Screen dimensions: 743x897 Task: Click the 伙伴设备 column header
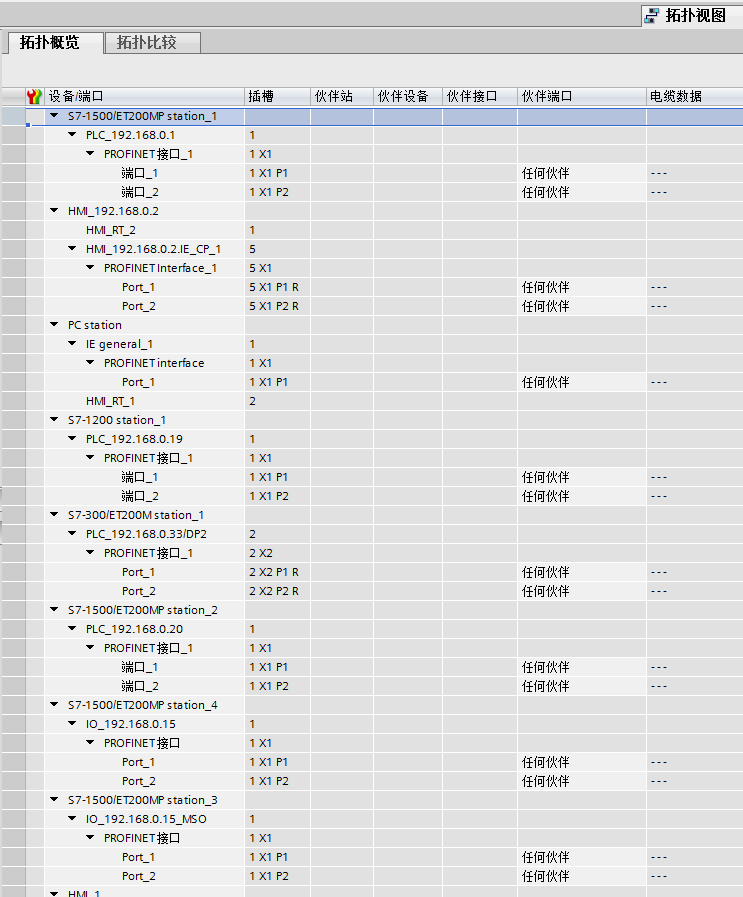point(408,96)
